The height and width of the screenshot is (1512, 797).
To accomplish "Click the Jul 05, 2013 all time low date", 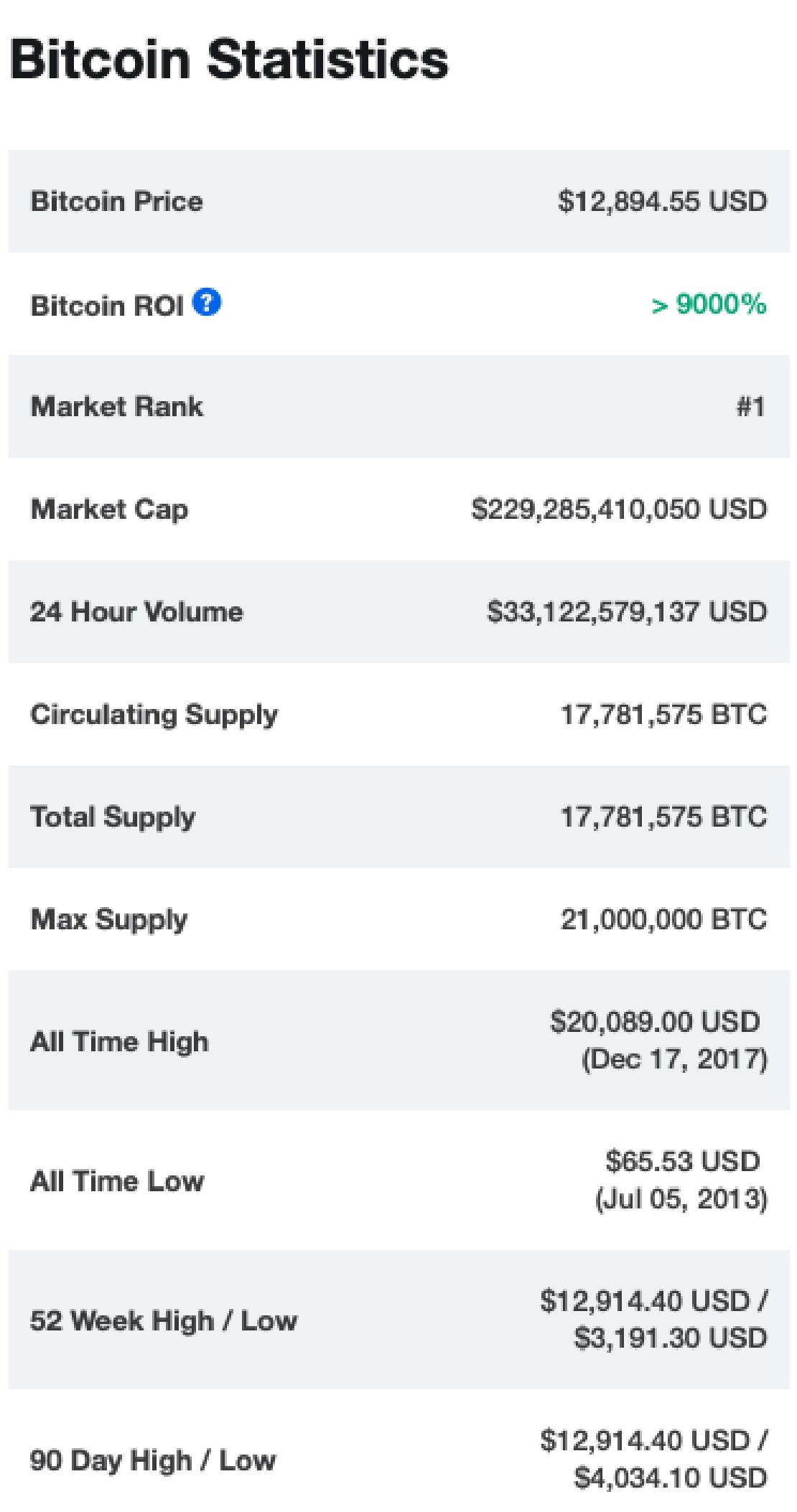I will pos(681,1198).
